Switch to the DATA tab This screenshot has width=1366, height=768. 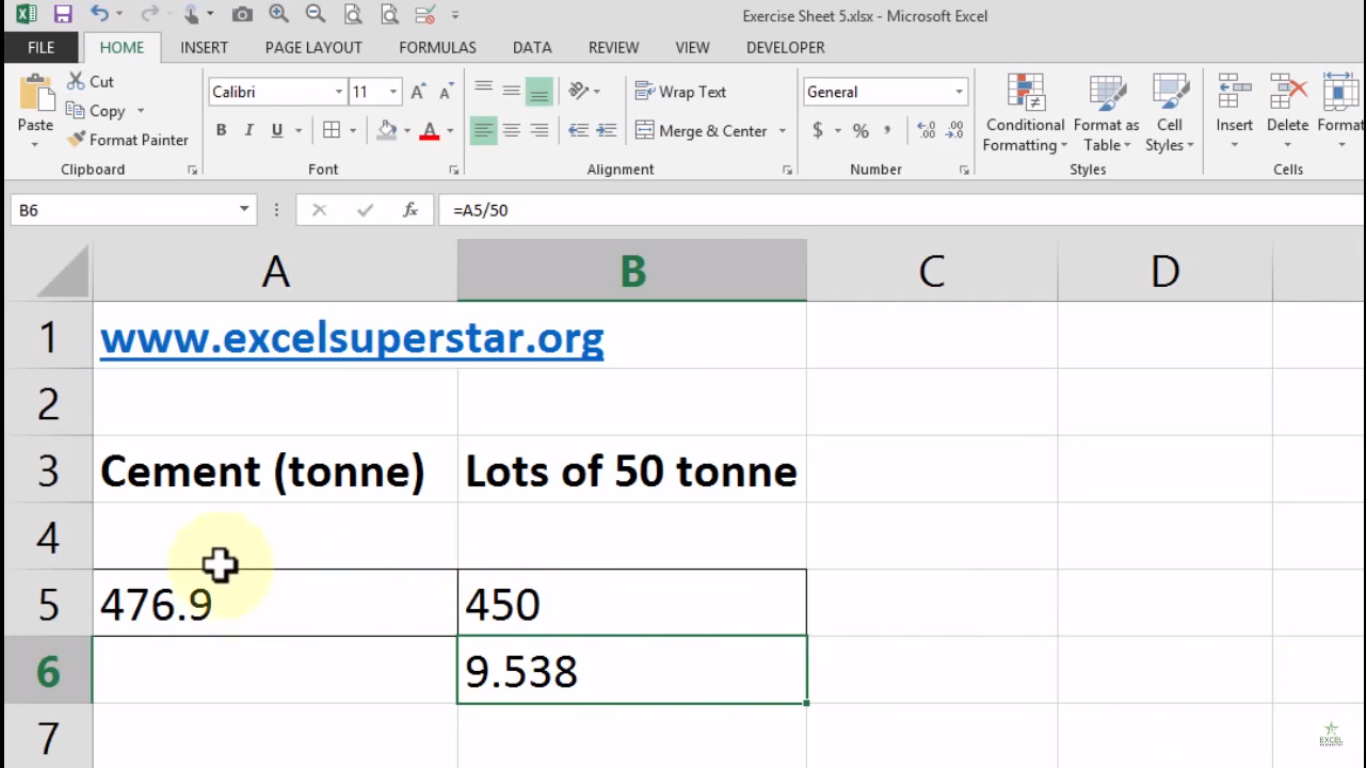click(532, 47)
